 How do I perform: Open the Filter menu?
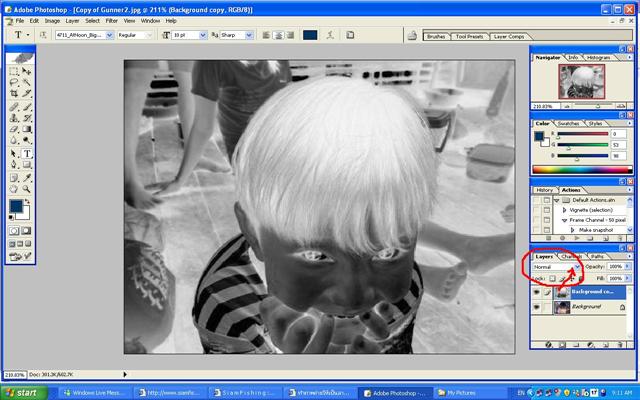point(111,21)
